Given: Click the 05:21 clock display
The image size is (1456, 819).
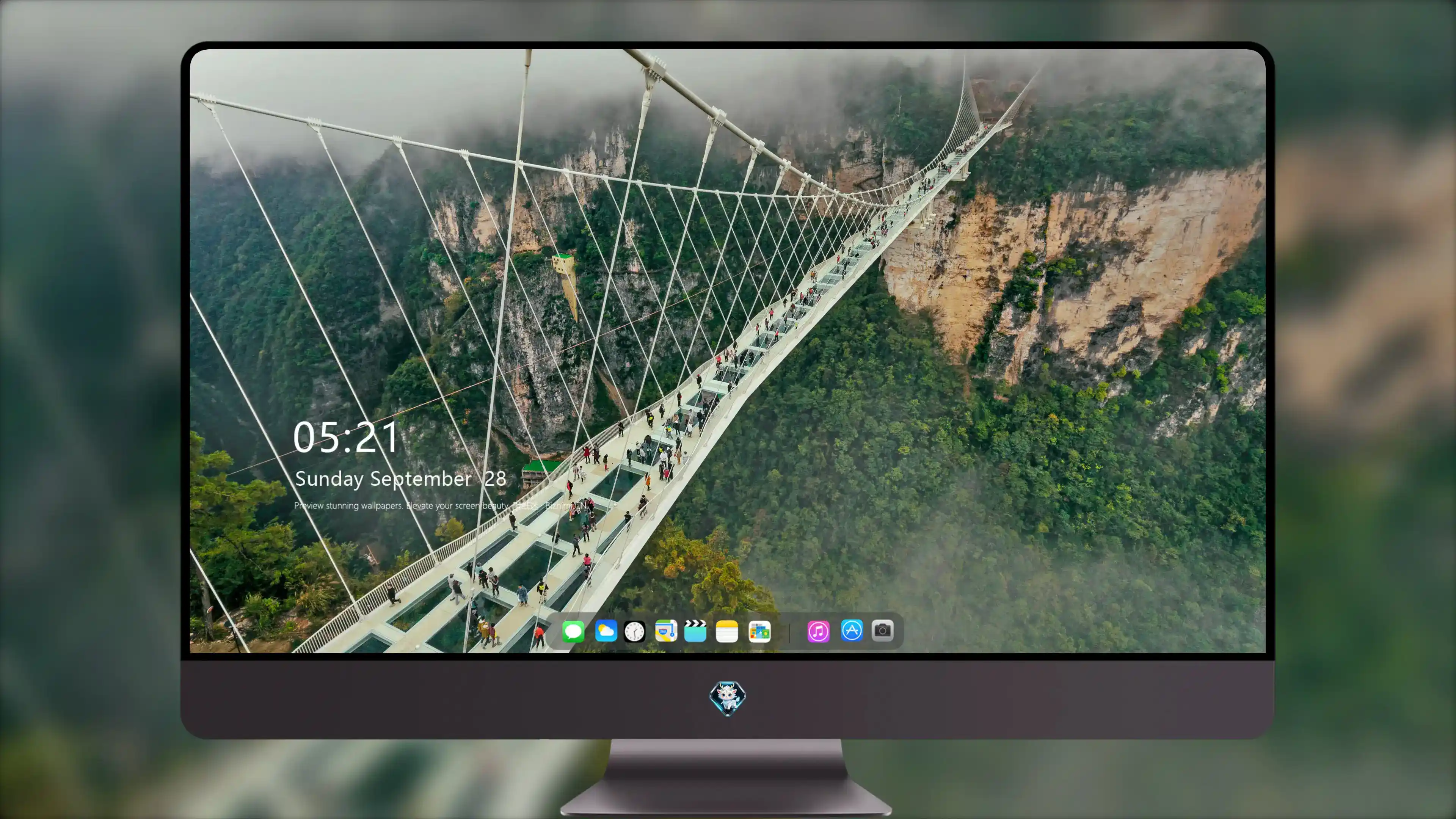Looking at the screenshot, I should (x=345, y=438).
